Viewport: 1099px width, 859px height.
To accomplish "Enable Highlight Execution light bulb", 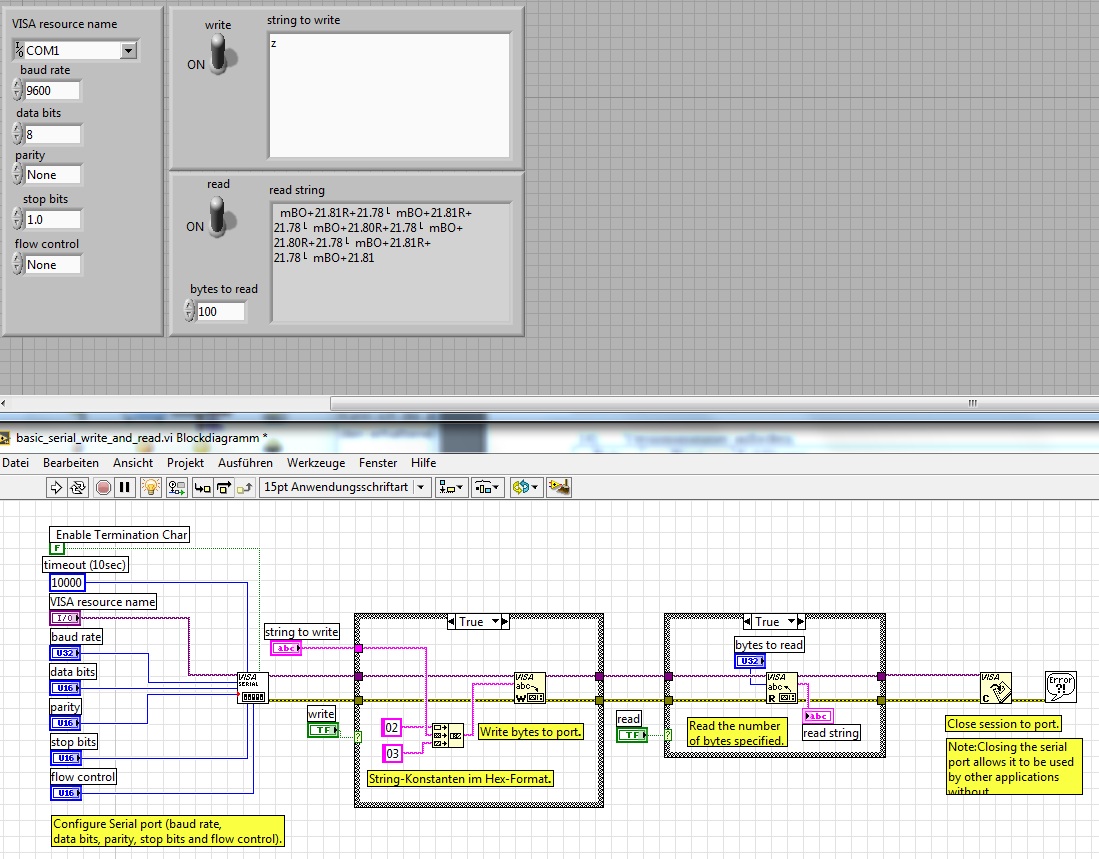I will (150, 487).
